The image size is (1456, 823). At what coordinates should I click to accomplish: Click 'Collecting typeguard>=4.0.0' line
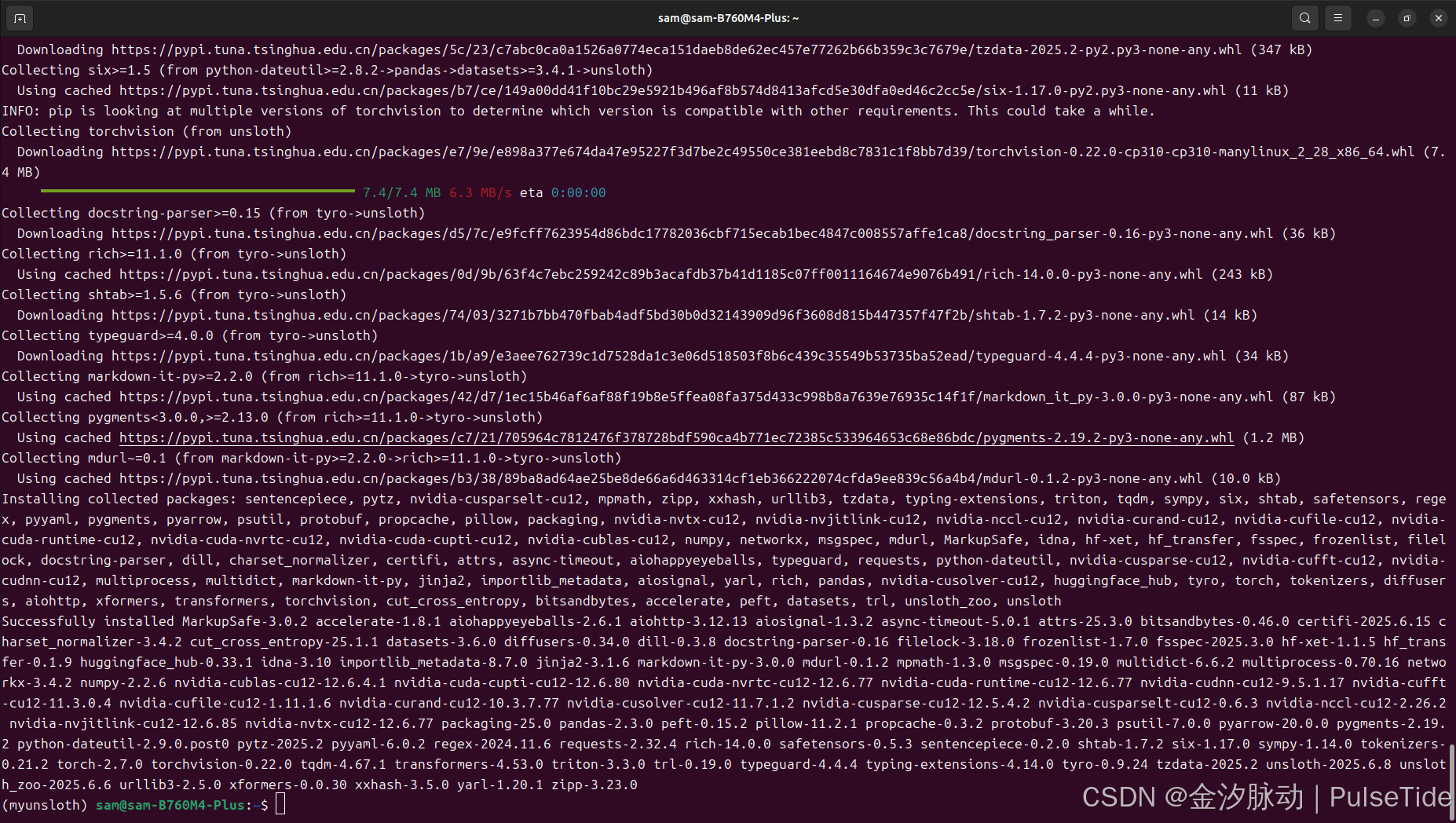pos(189,335)
